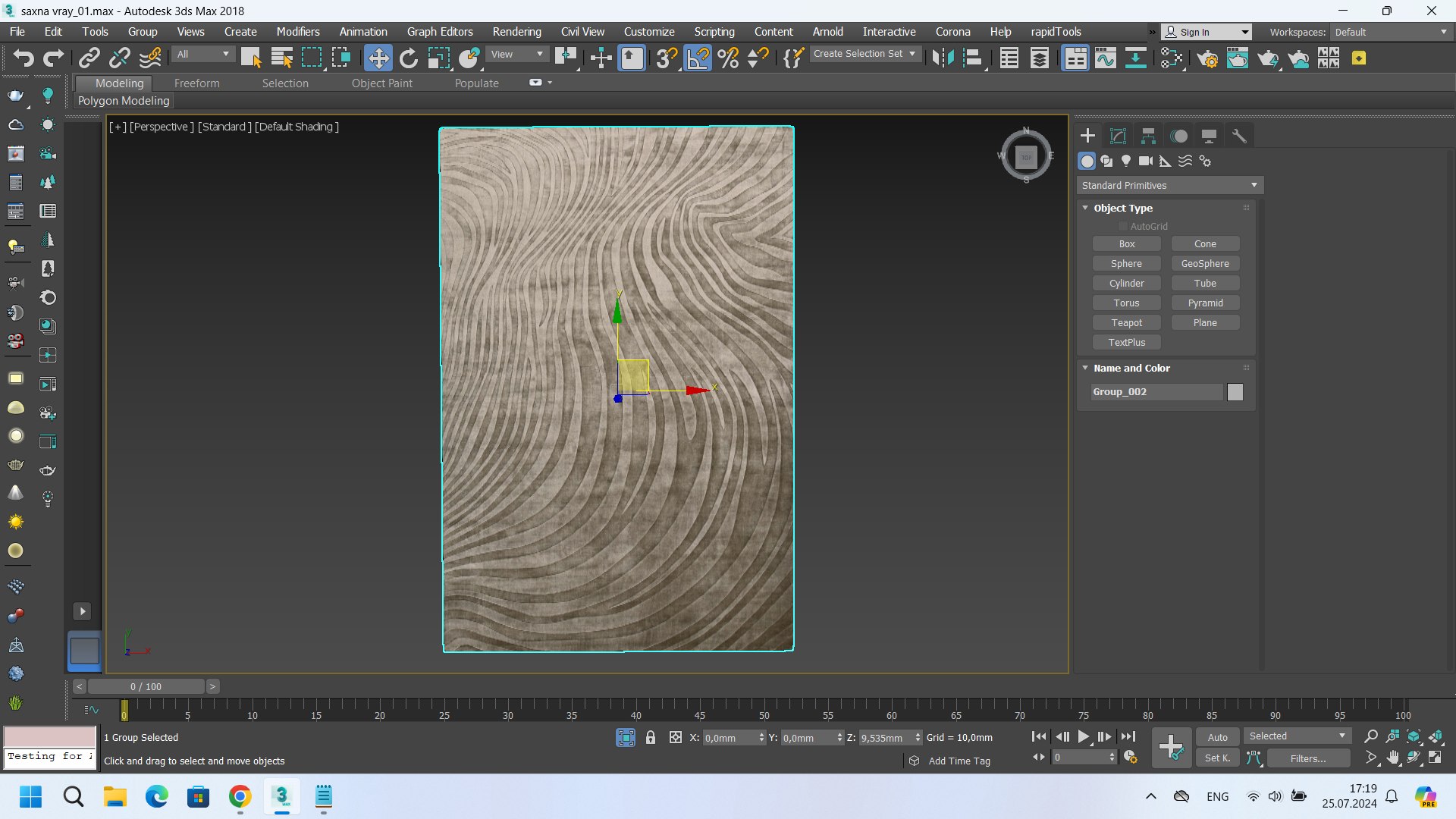This screenshot has height=819, width=1456.
Task: Open the View reference coordinate dropdown
Action: click(517, 54)
